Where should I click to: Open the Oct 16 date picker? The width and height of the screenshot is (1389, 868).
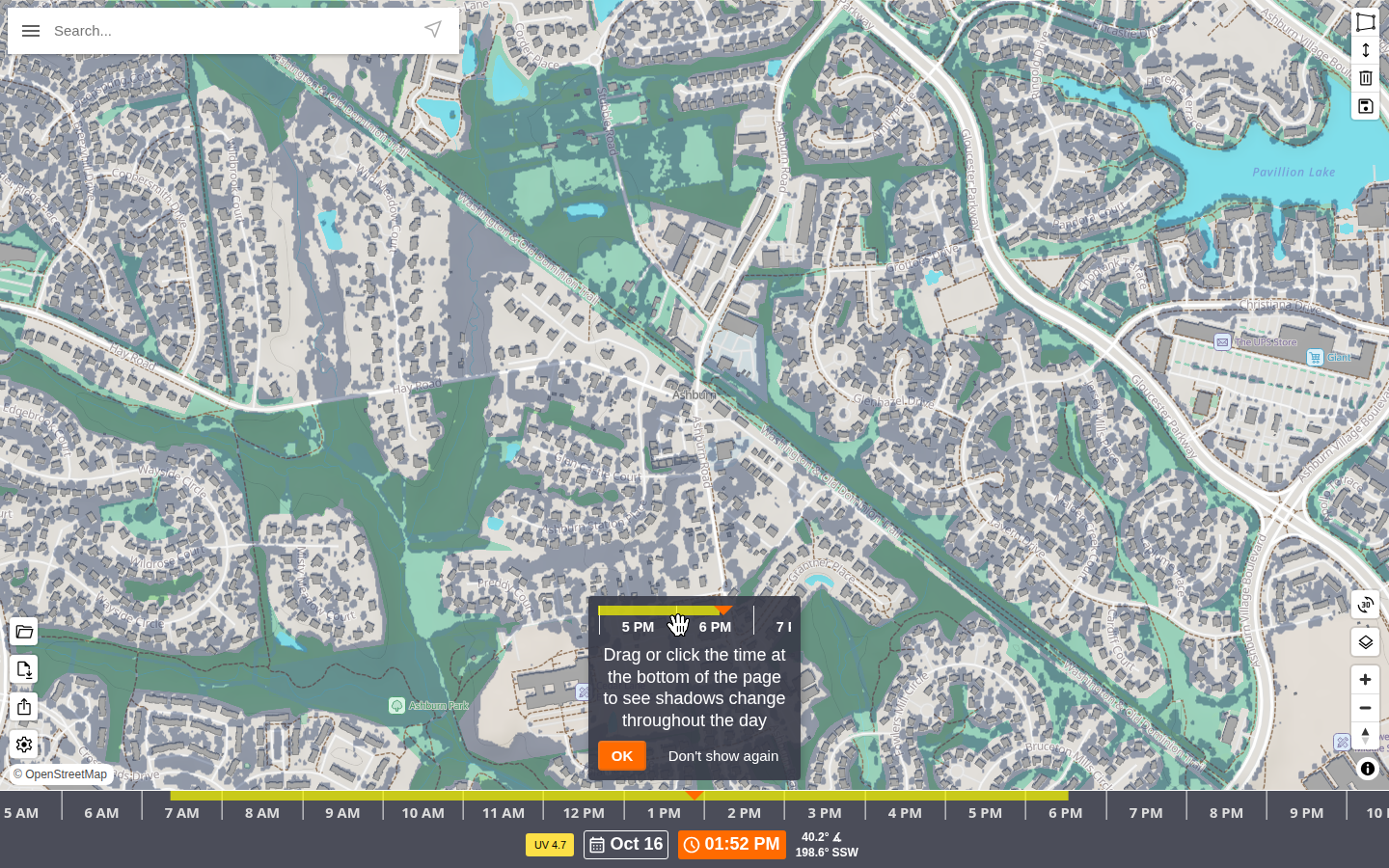tap(626, 845)
